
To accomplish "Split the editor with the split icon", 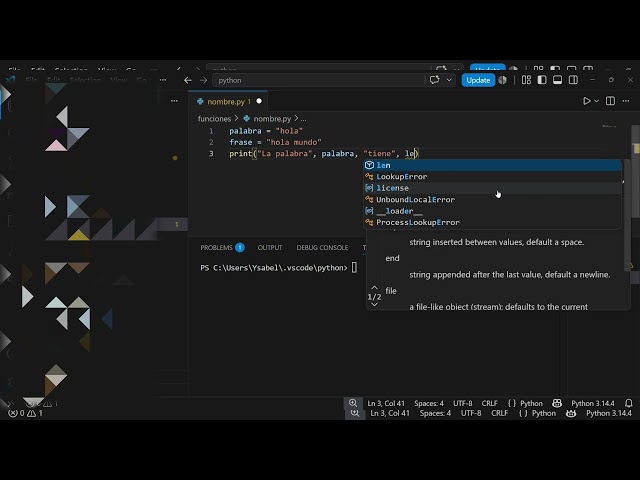I will (x=610, y=101).
